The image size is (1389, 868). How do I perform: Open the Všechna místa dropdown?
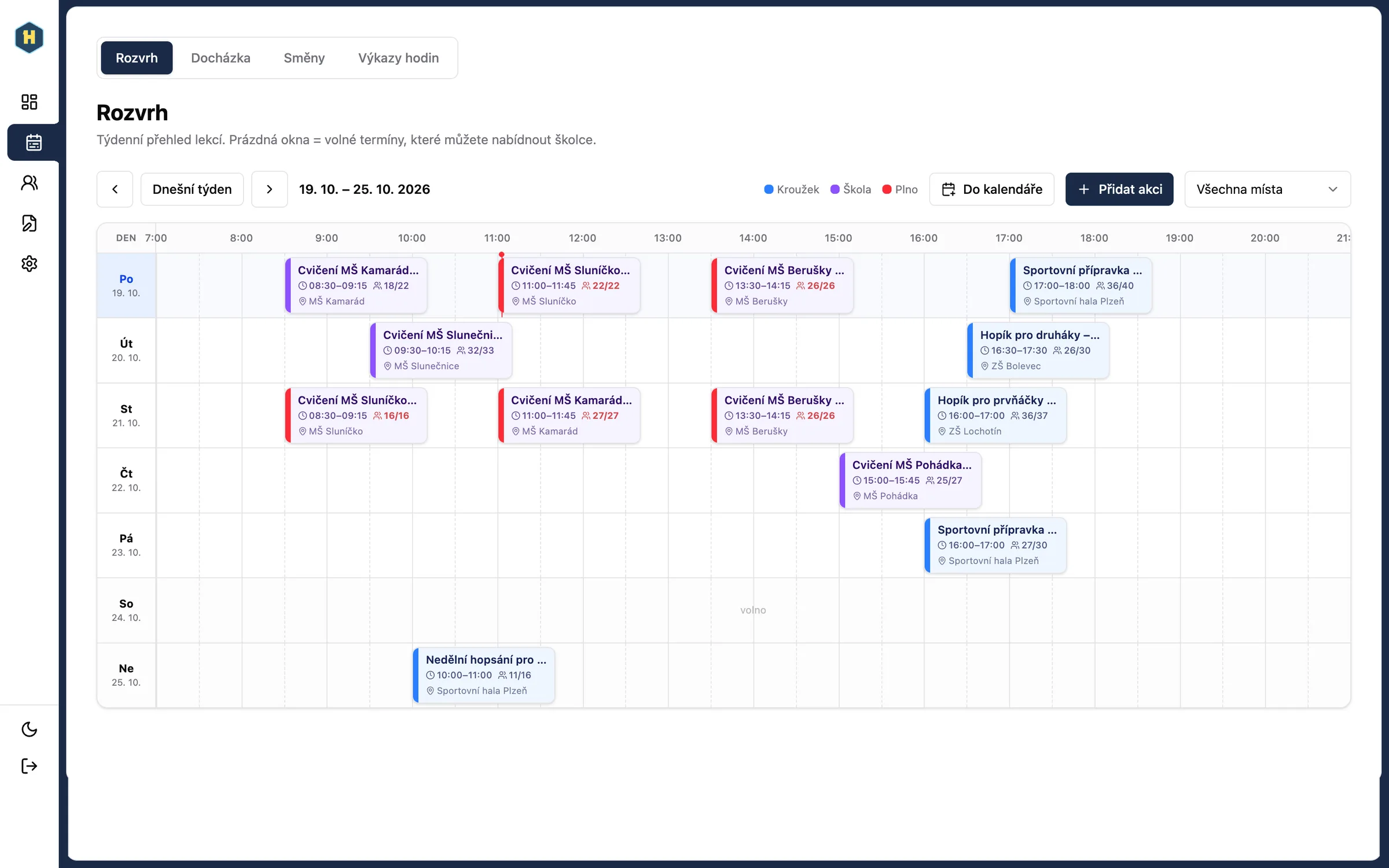[x=1267, y=189]
